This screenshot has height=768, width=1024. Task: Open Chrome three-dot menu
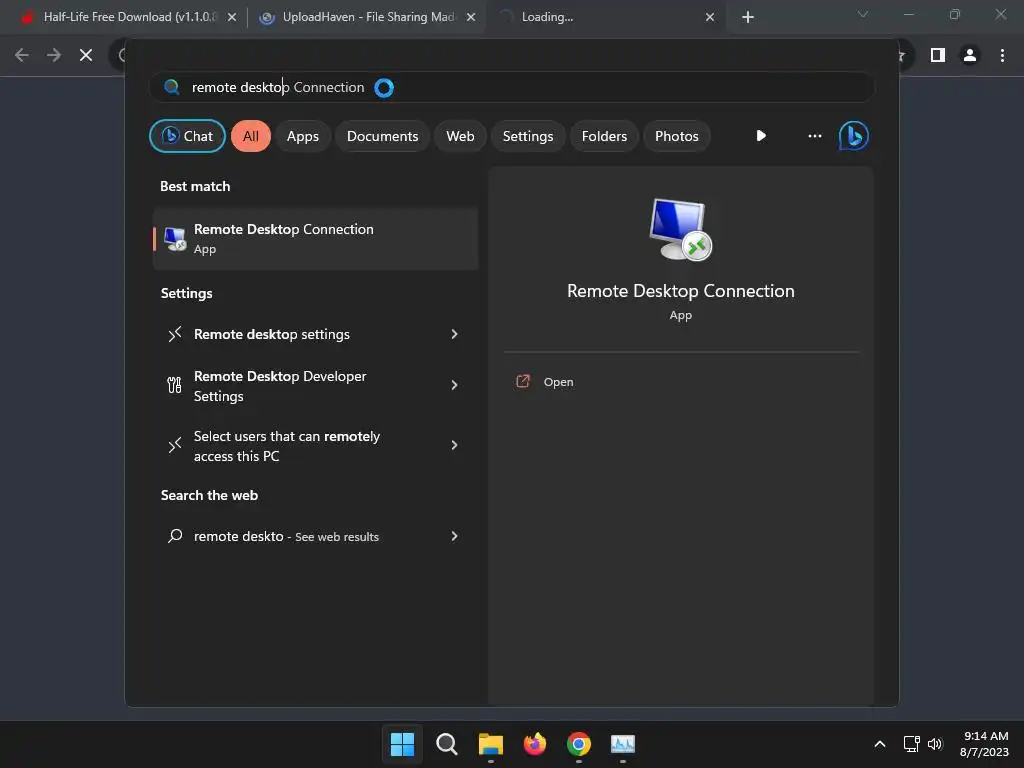click(x=1002, y=56)
